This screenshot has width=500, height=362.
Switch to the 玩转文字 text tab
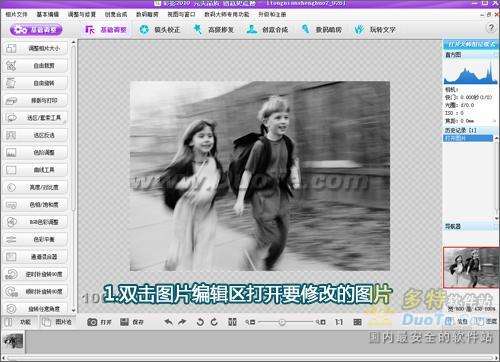click(375, 30)
